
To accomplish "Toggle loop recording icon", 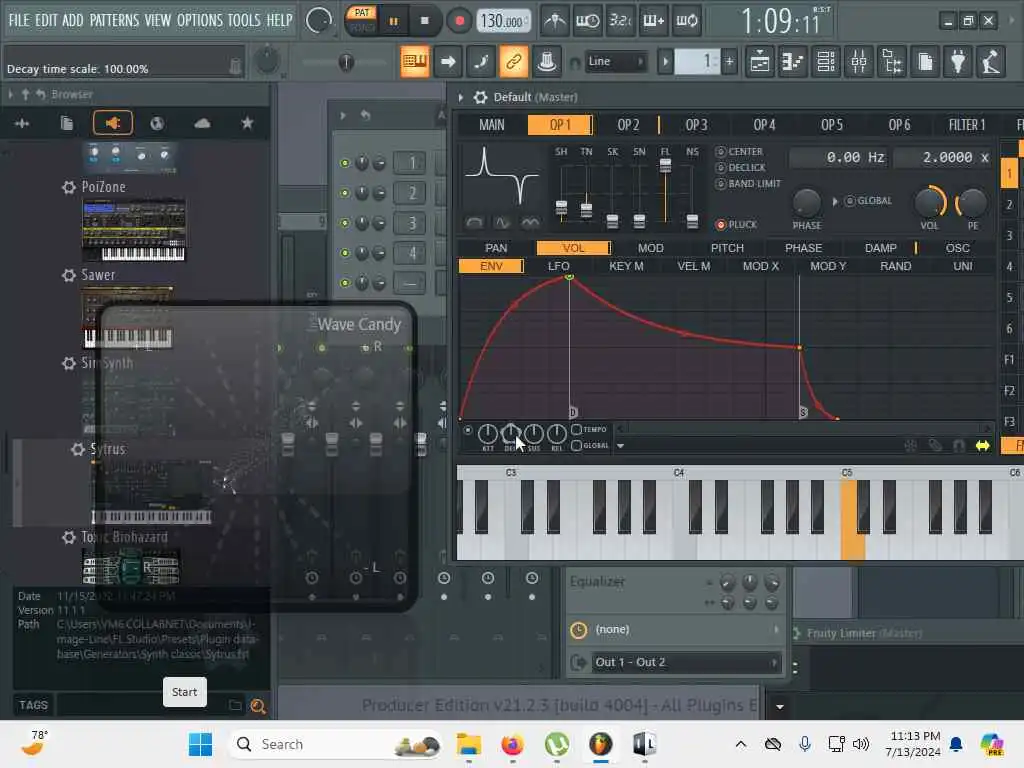I will pyautogui.click(x=686, y=21).
